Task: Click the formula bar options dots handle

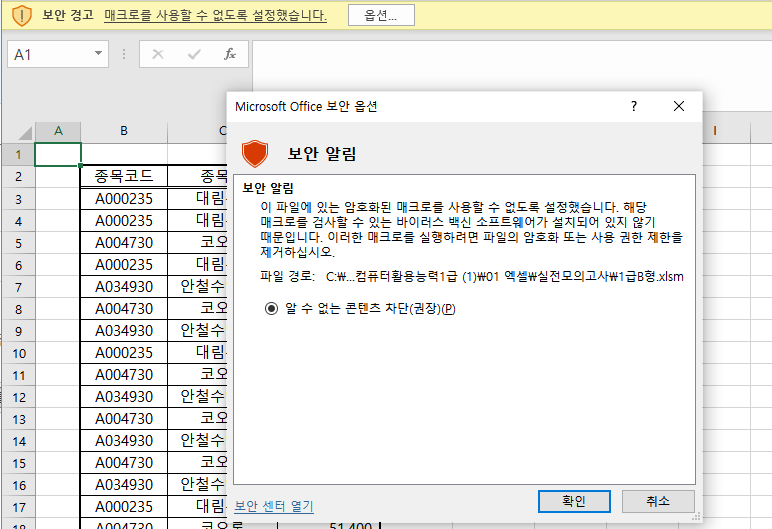Action: tap(124, 54)
